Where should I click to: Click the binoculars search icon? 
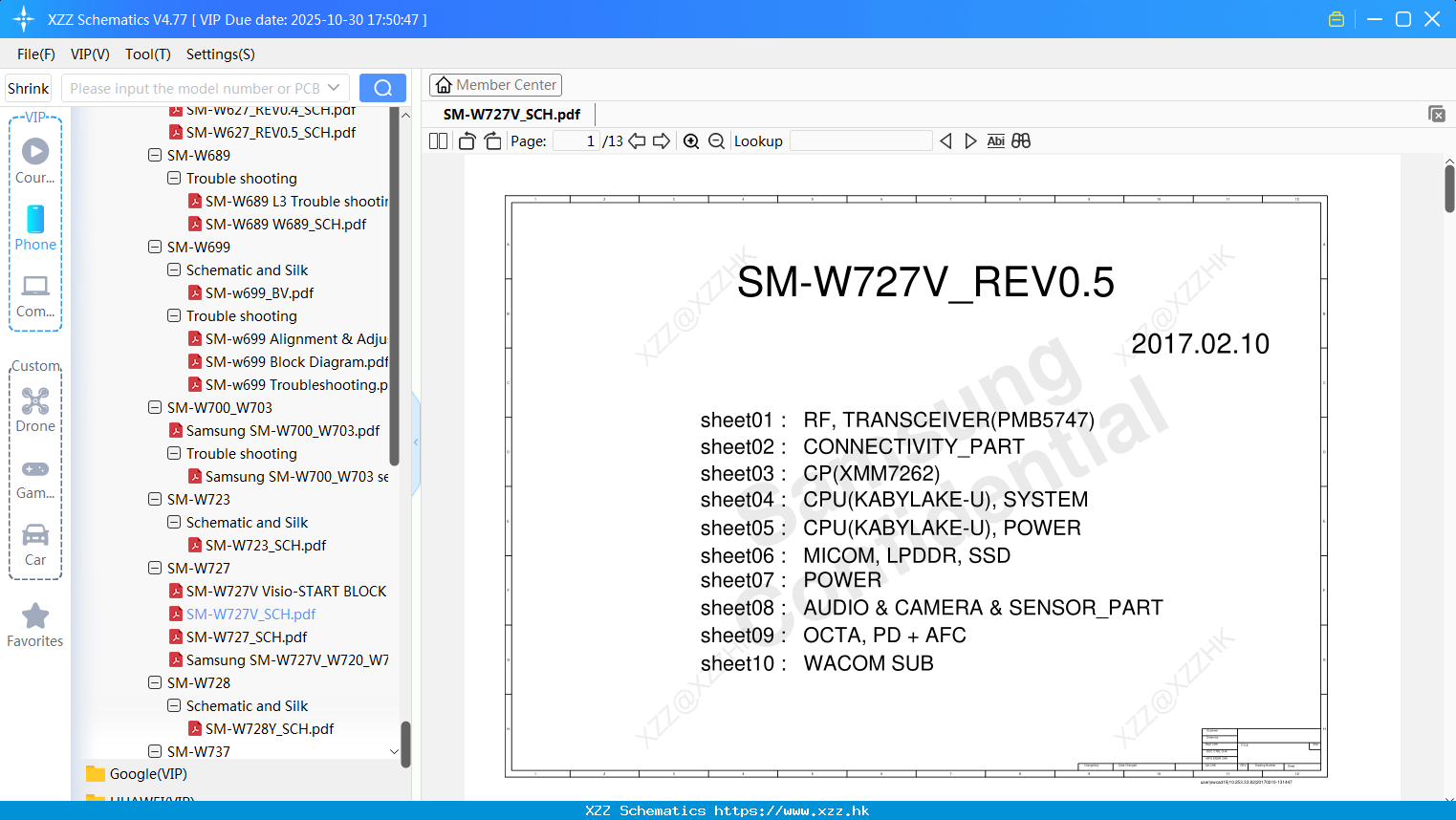1021,141
